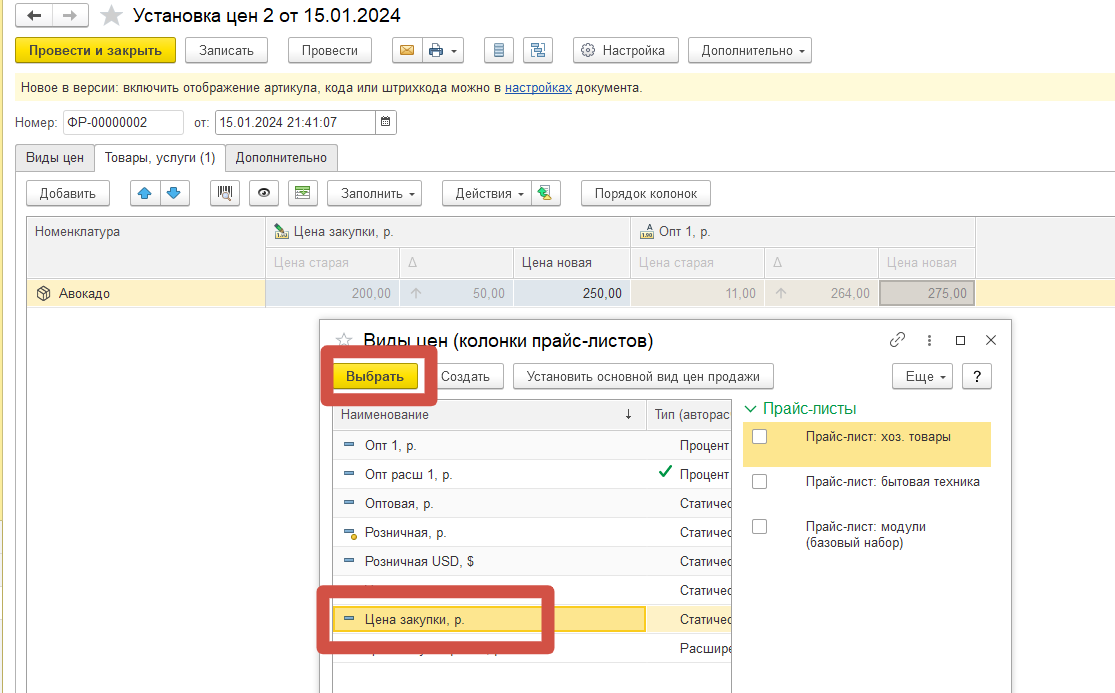Copy link icon in dialog title

(897, 340)
